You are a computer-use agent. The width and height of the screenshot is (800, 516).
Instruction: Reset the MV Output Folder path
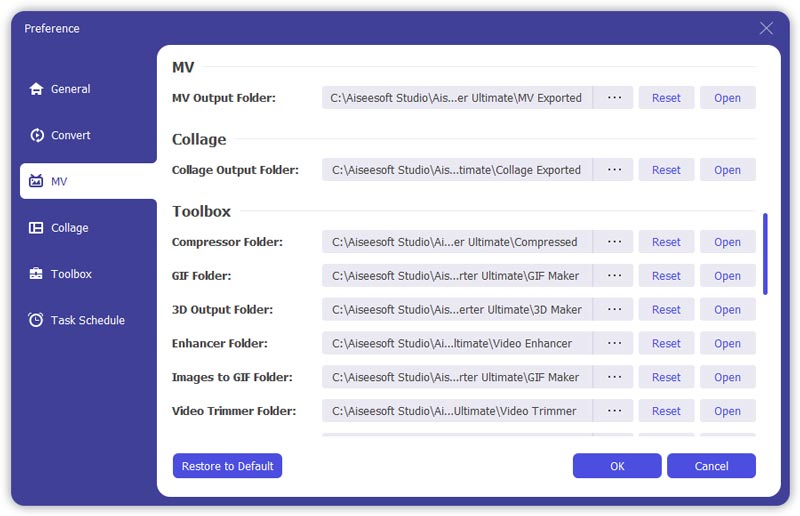click(666, 97)
